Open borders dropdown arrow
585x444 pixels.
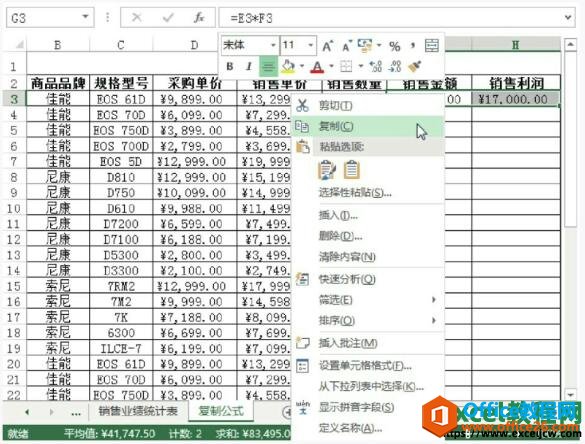360,67
